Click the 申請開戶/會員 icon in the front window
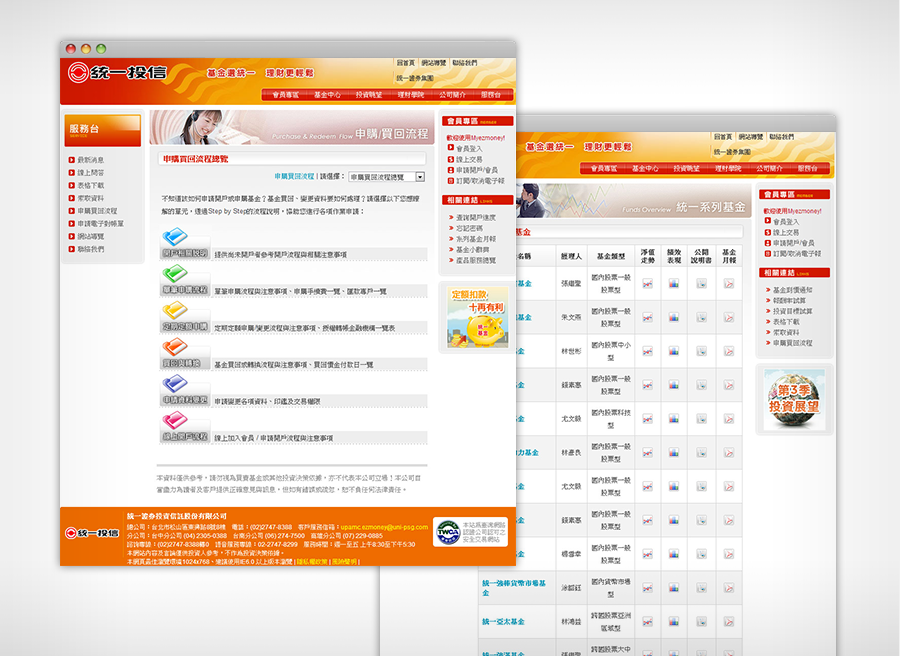This screenshot has height=656, width=900. pyautogui.click(x=451, y=170)
